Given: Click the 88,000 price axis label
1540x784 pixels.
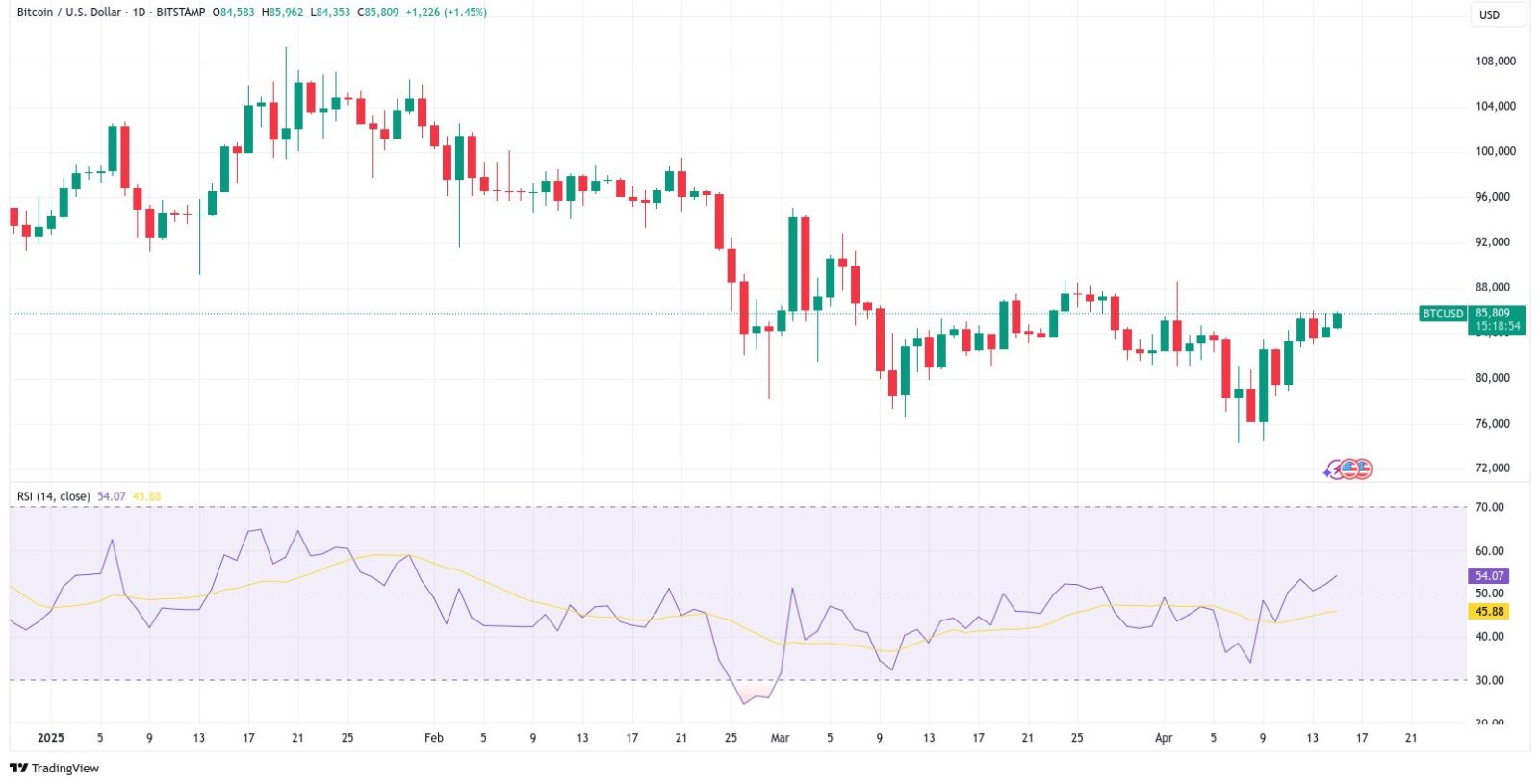Looking at the screenshot, I should [1493, 288].
